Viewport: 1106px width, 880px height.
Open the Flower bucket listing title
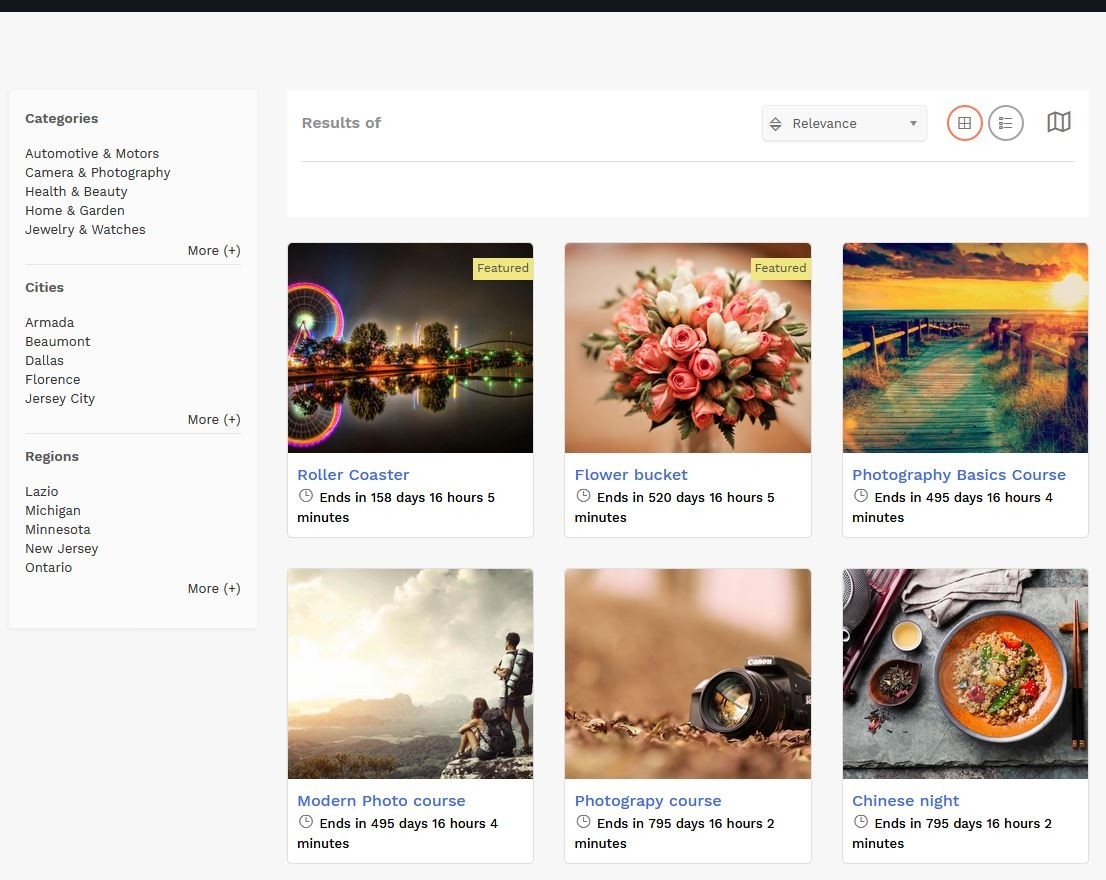pos(631,475)
